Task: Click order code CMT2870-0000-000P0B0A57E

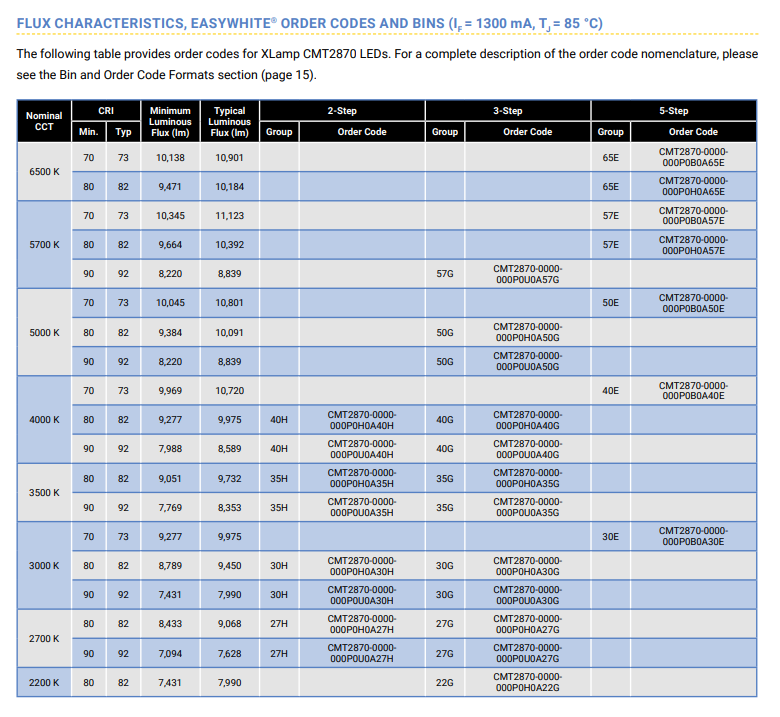Action: [693, 215]
